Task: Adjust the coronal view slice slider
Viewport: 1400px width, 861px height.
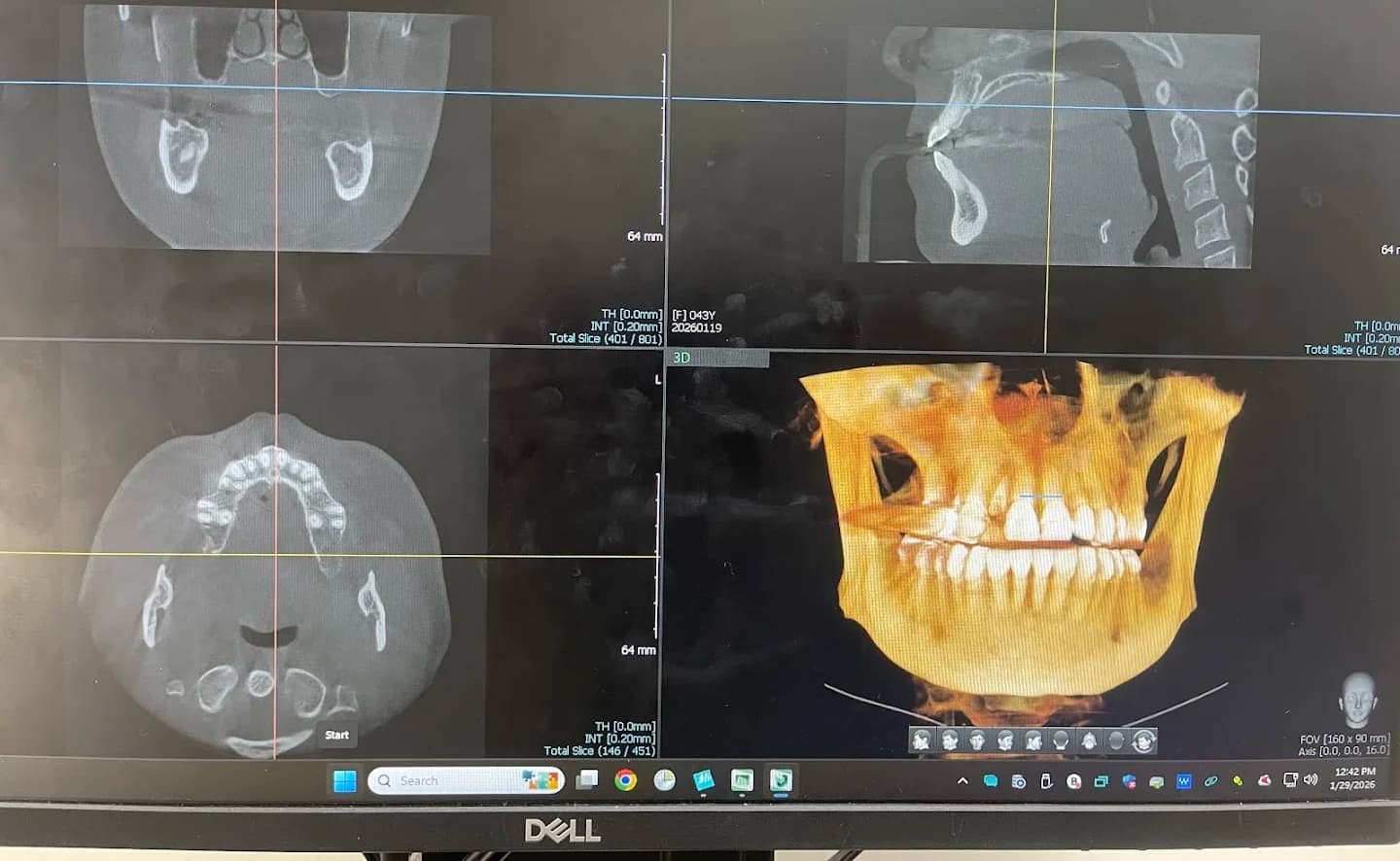Action: tap(664, 141)
